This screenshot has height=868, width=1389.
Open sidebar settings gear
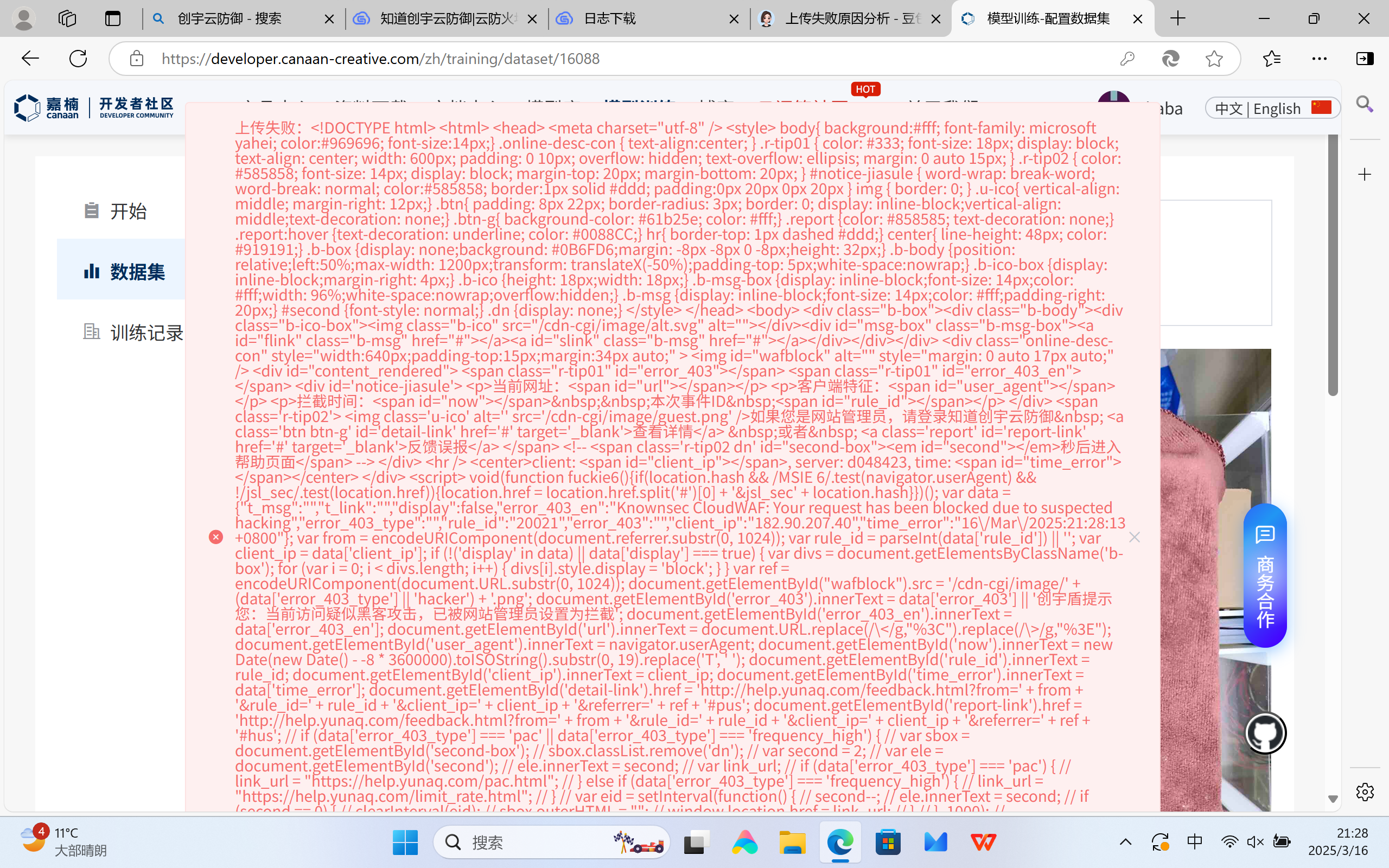click(x=1365, y=792)
